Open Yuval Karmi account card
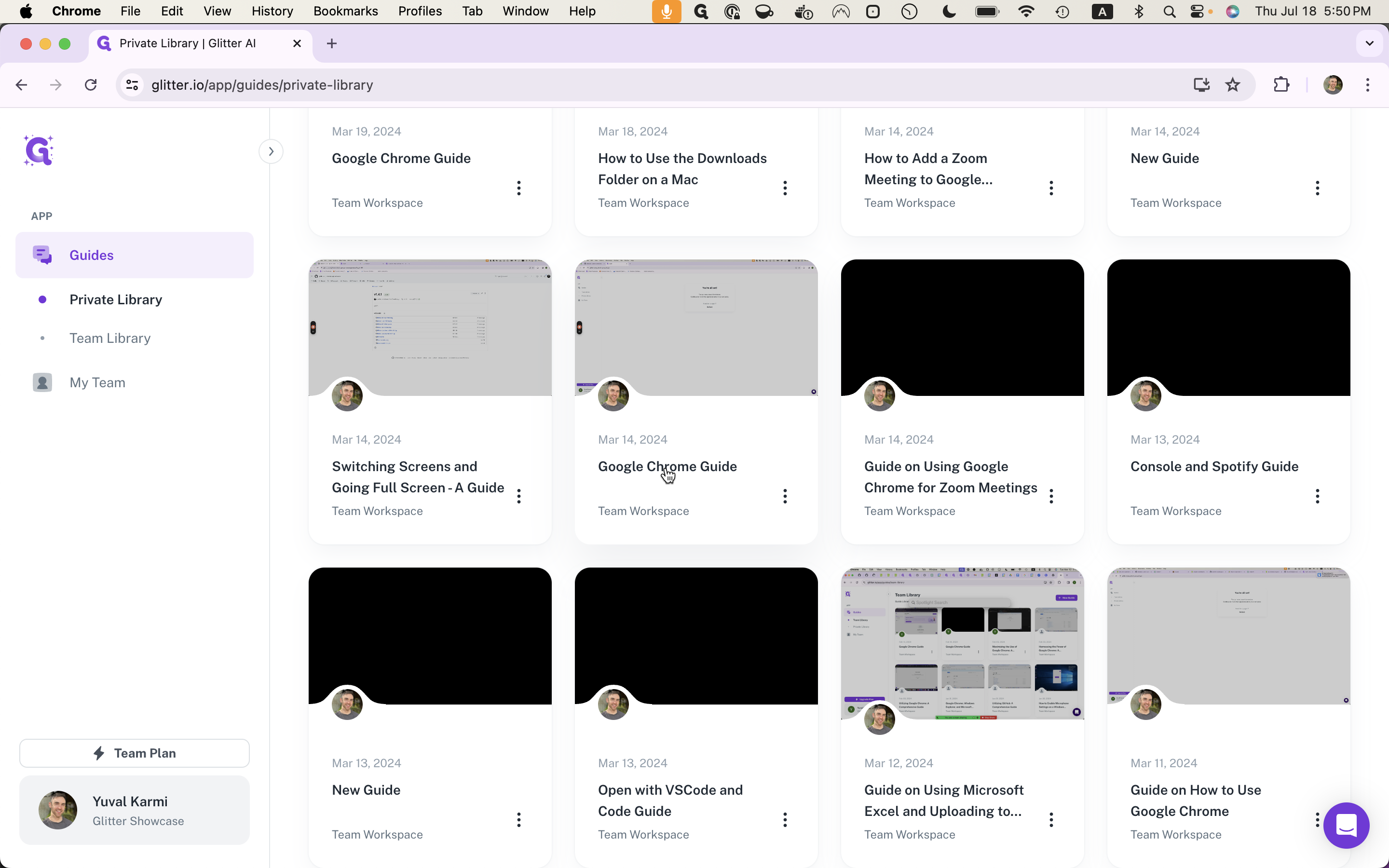 click(134, 810)
